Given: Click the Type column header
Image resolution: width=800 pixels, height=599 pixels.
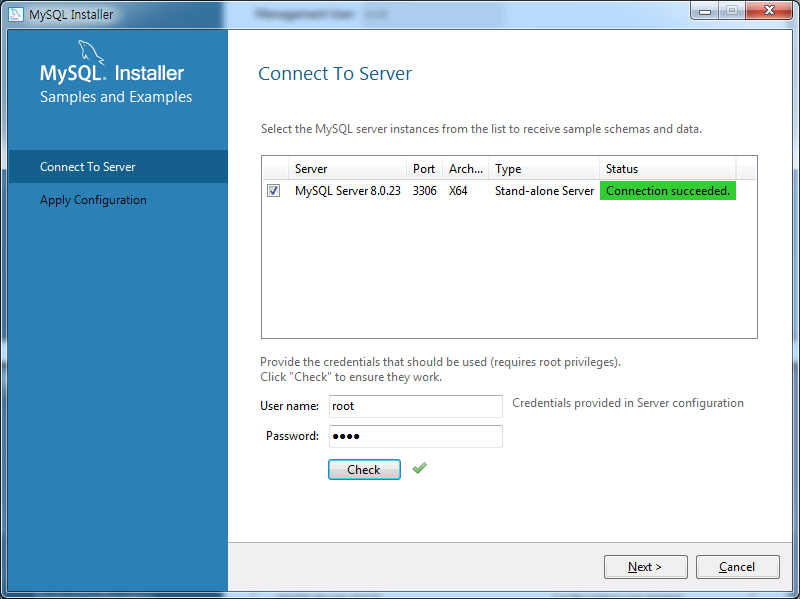Looking at the screenshot, I should click(x=544, y=169).
